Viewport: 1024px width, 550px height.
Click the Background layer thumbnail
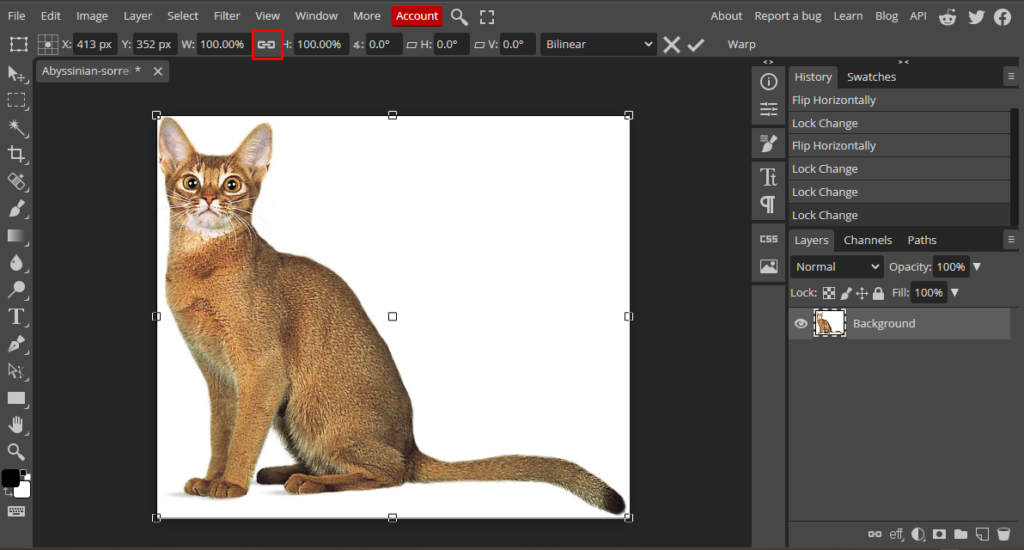tap(829, 323)
